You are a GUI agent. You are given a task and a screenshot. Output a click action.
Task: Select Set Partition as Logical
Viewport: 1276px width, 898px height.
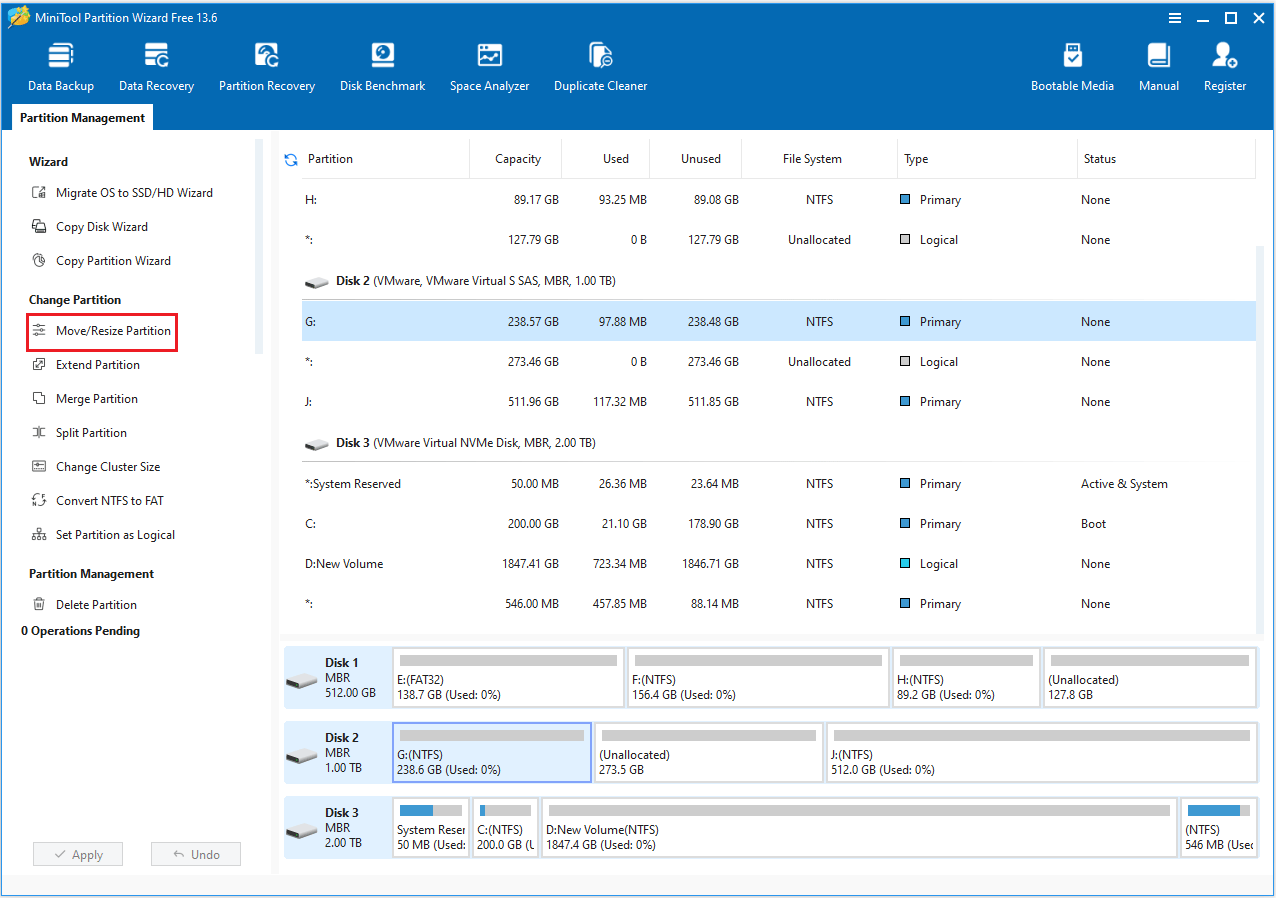tap(103, 535)
